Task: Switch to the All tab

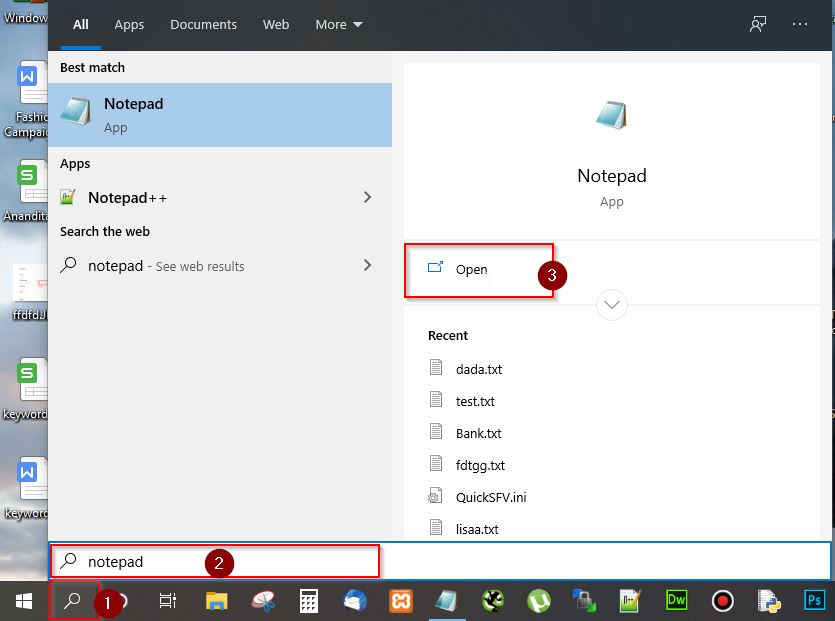Action: (x=81, y=24)
